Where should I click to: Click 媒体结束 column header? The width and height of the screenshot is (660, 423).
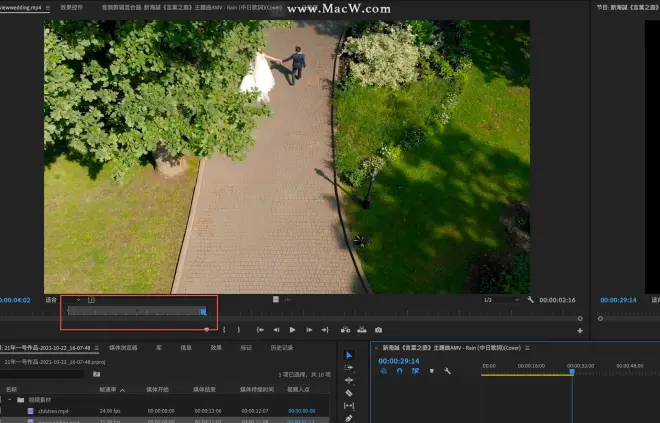204,390
